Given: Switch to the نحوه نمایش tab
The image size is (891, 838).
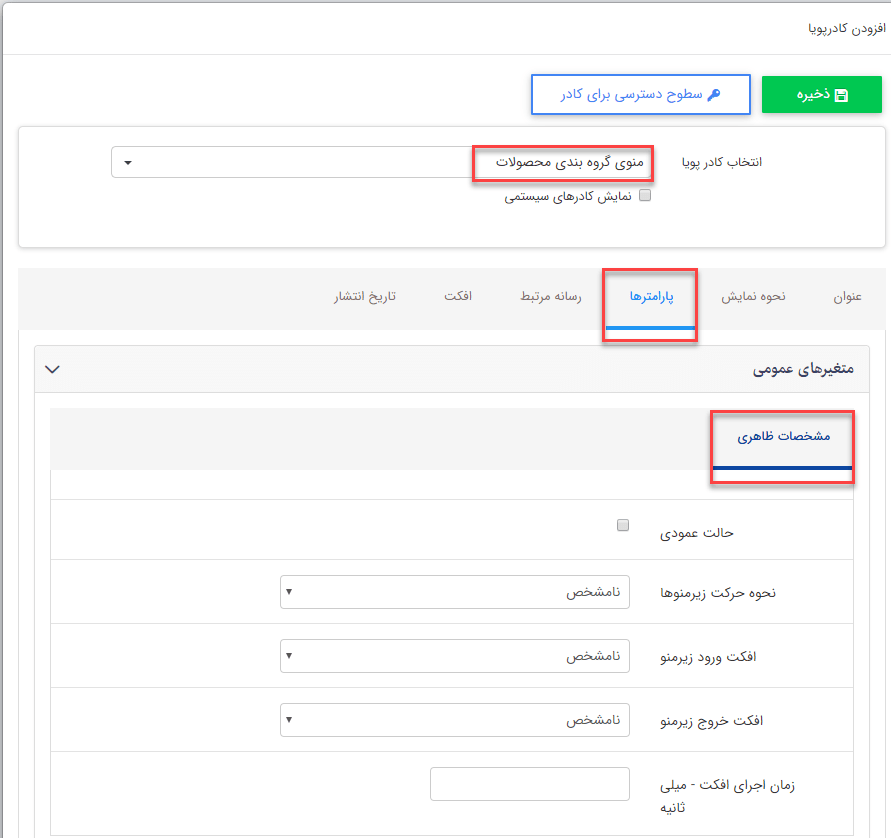Looking at the screenshot, I should pyautogui.click(x=753, y=296).
